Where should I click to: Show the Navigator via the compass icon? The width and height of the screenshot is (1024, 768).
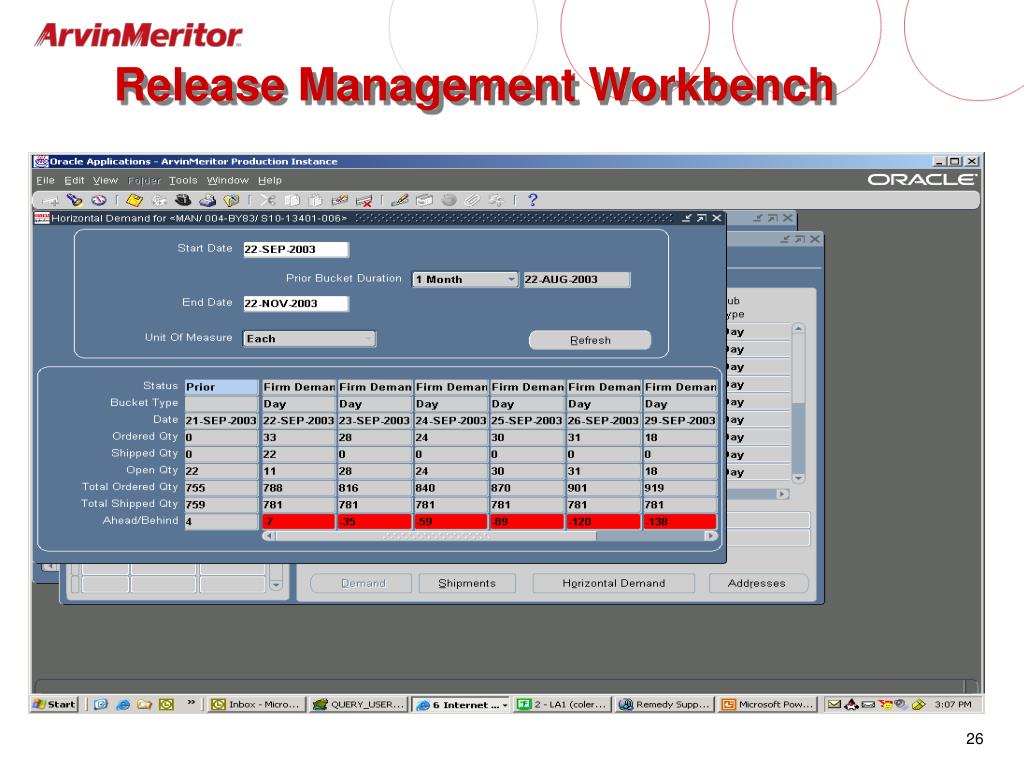coord(99,200)
